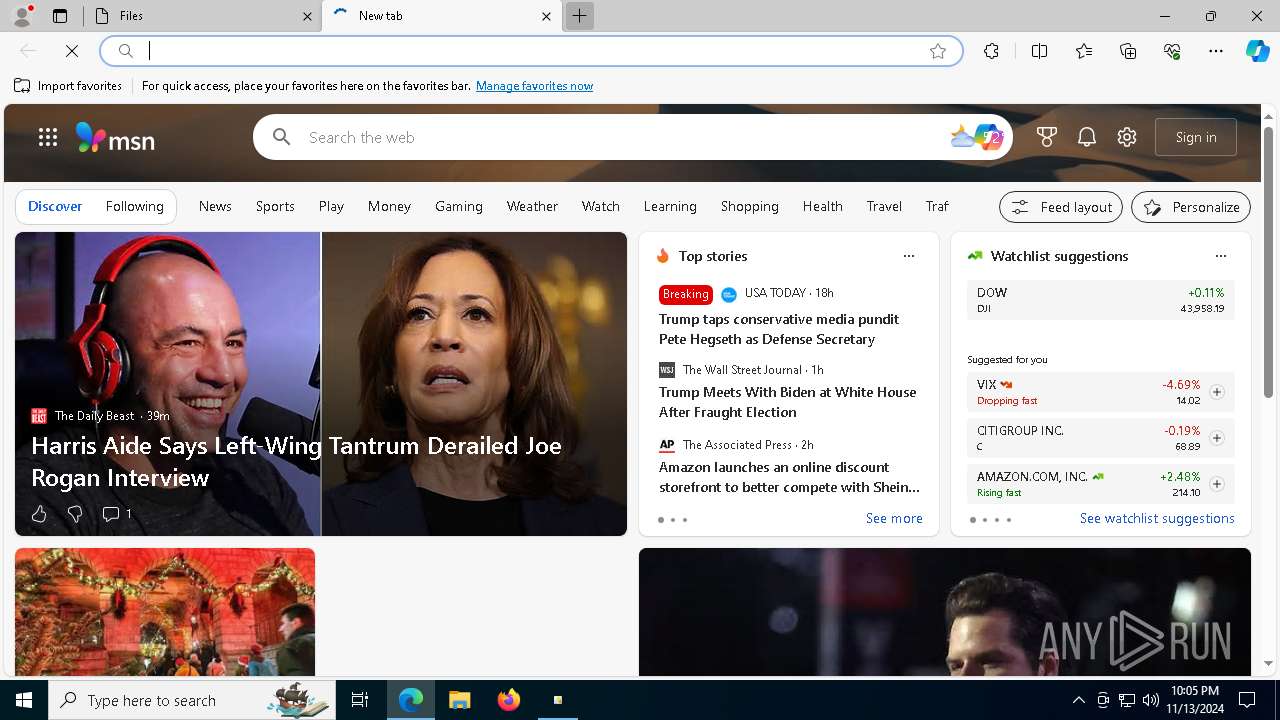1280x720 pixels.
Task: Open Watchlist suggestions more options menu
Action: coord(1221,256)
